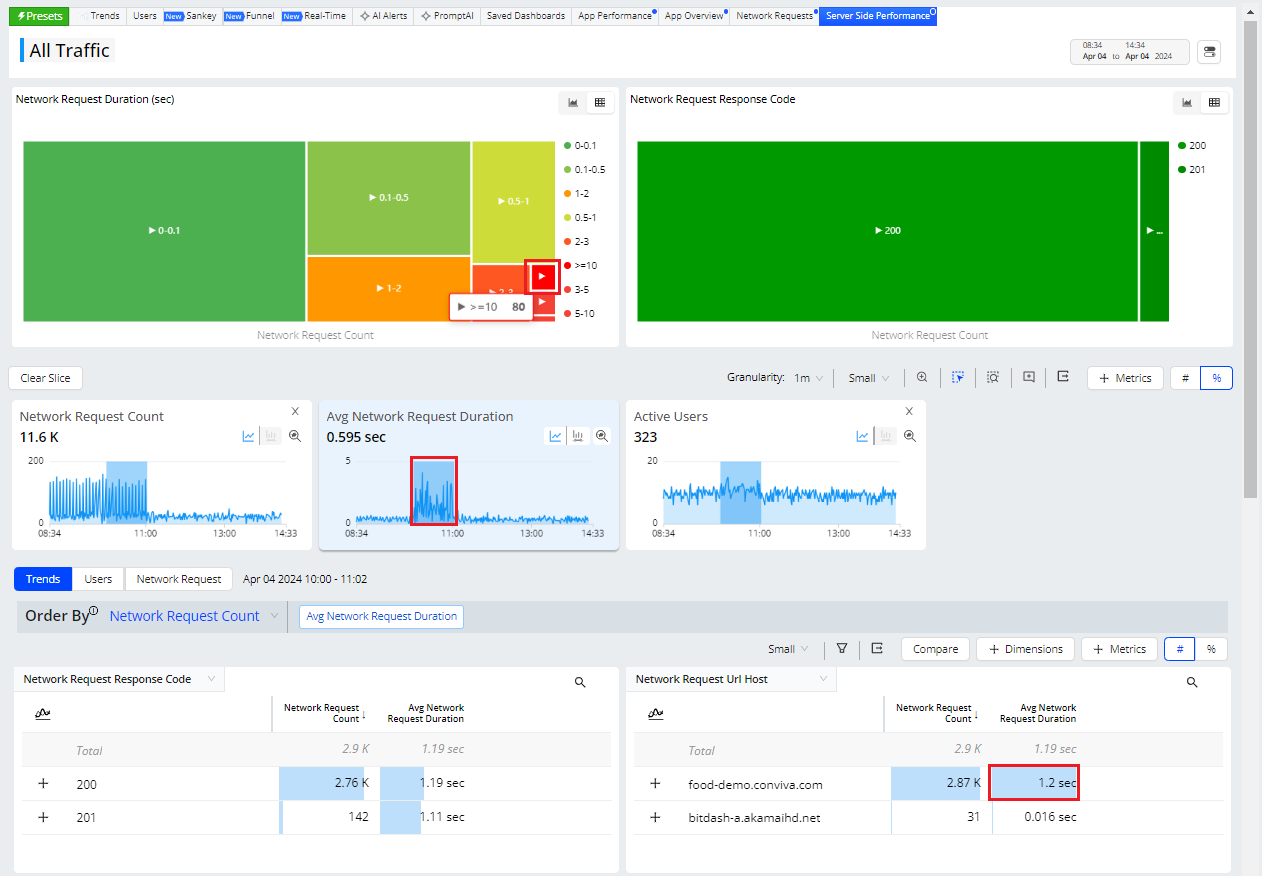The width and height of the screenshot is (1262, 876).
Task: Open the App Performance tab
Action: point(615,16)
